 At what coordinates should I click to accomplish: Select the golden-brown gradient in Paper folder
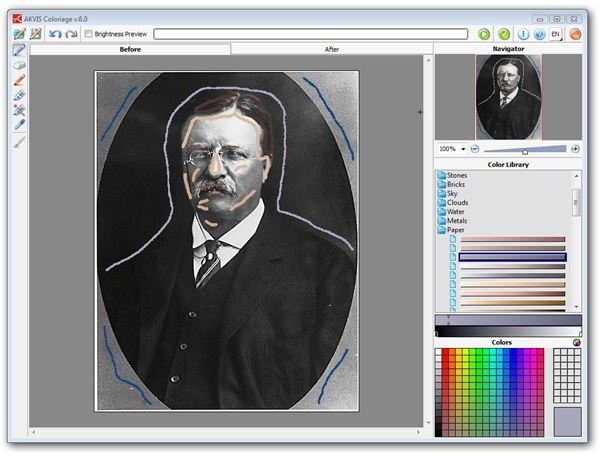pos(513,303)
